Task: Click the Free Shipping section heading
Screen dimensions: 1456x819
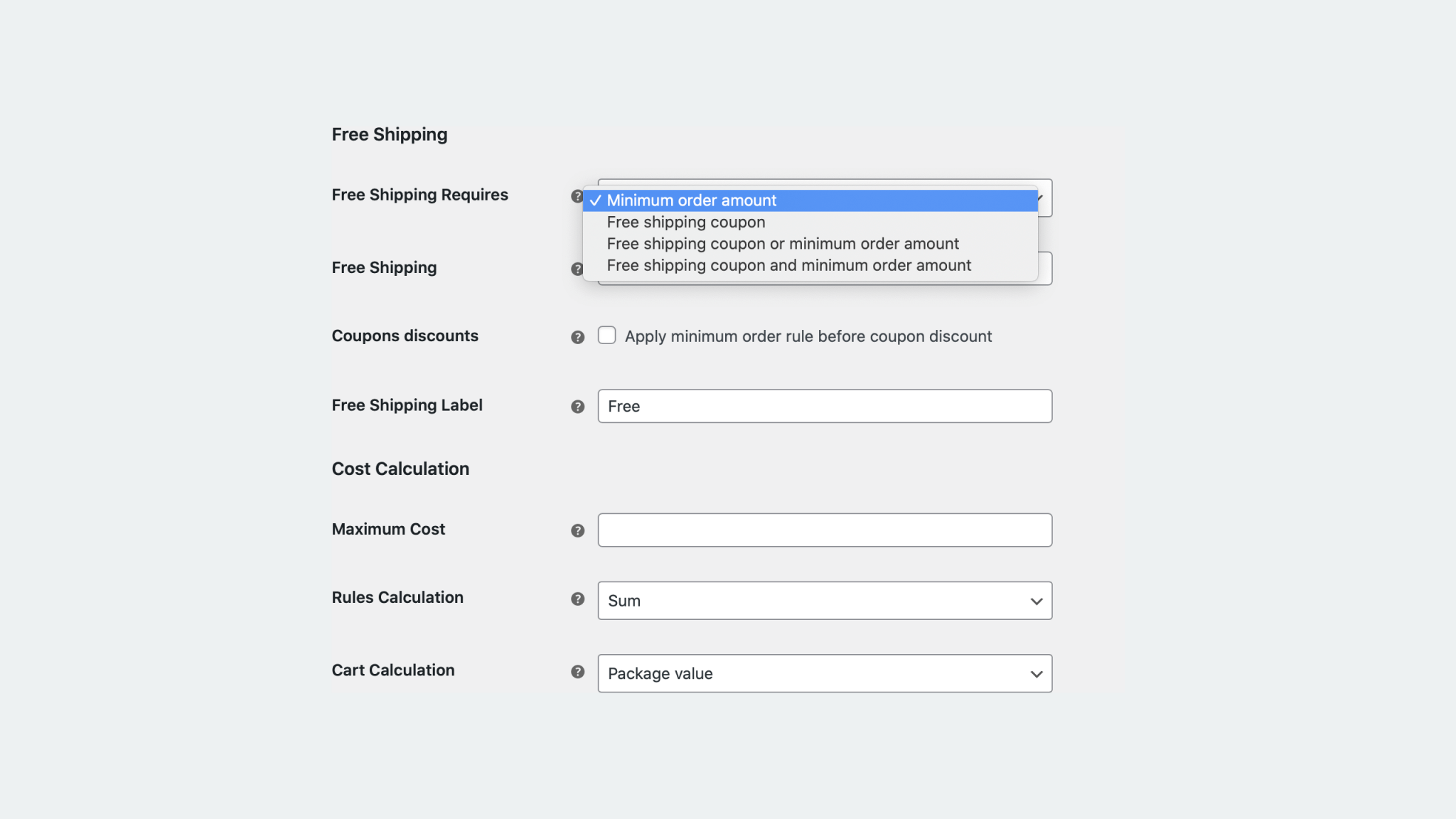Action: click(x=390, y=134)
